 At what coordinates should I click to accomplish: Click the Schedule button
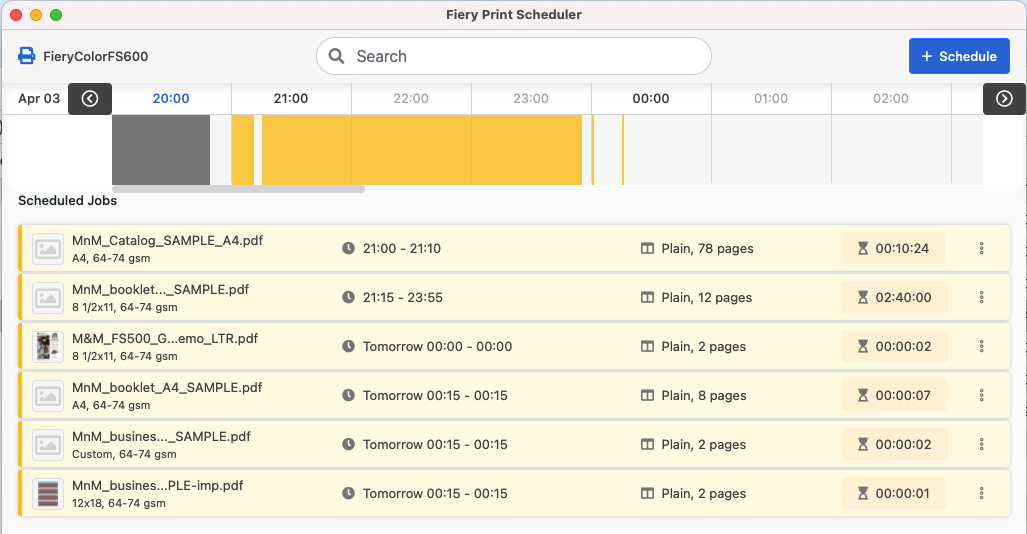click(959, 56)
